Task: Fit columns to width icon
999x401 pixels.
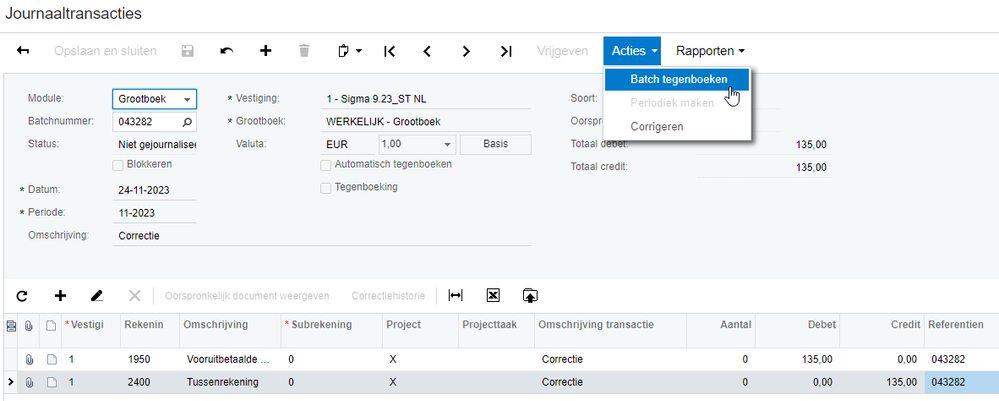Action: tap(456, 295)
